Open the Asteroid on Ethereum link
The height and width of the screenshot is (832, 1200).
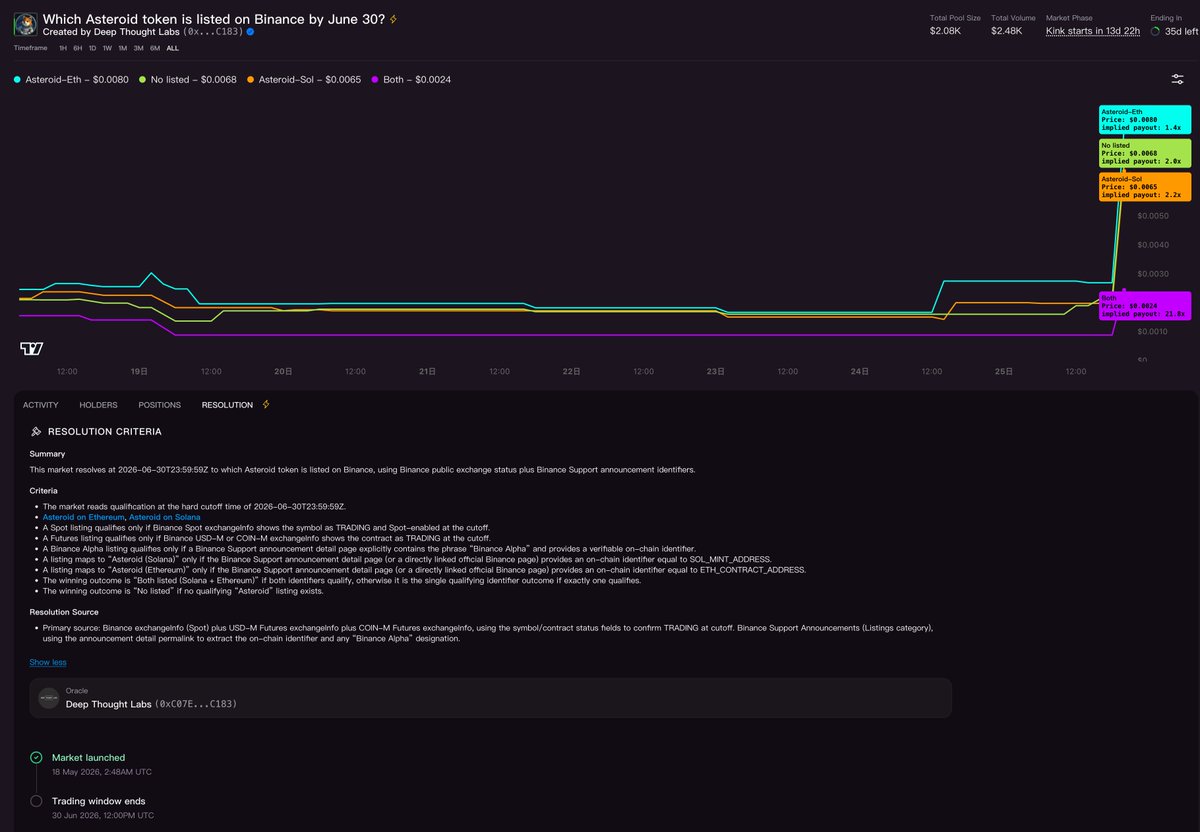(x=84, y=517)
